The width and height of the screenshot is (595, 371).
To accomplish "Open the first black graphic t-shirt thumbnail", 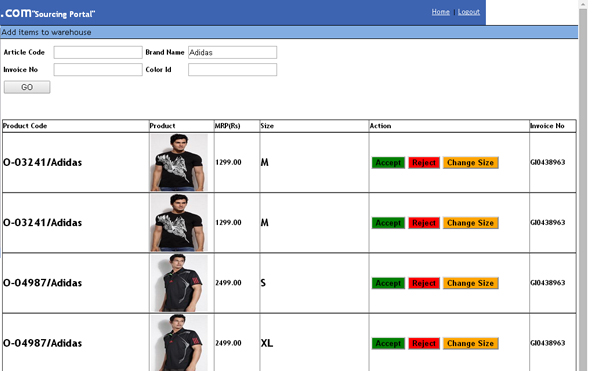I will [x=179, y=162].
